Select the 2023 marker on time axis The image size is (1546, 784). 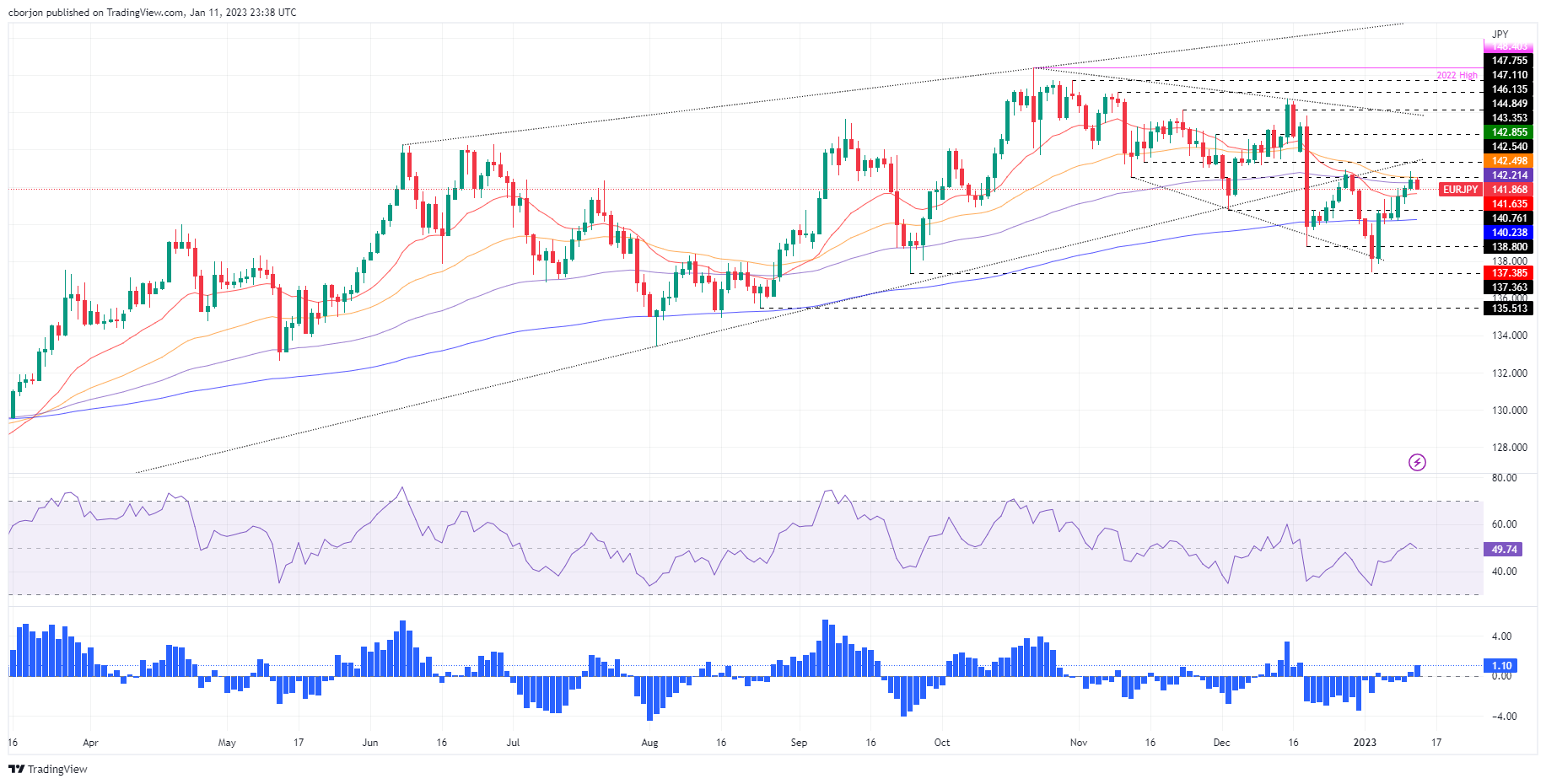pyautogui.click(x=1364, y=743)
